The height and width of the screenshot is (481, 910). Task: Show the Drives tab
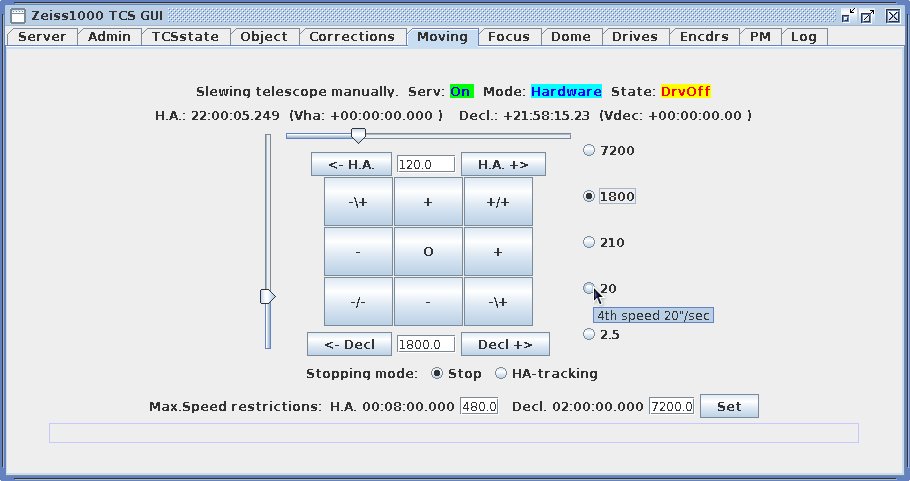(x=635, y=37)
